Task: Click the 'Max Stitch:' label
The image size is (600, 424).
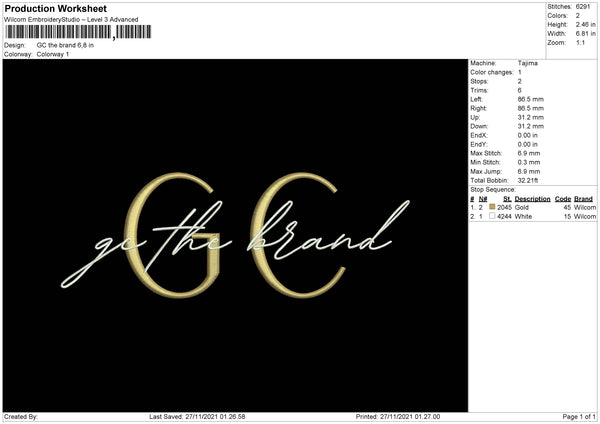Action: [486, 153]
